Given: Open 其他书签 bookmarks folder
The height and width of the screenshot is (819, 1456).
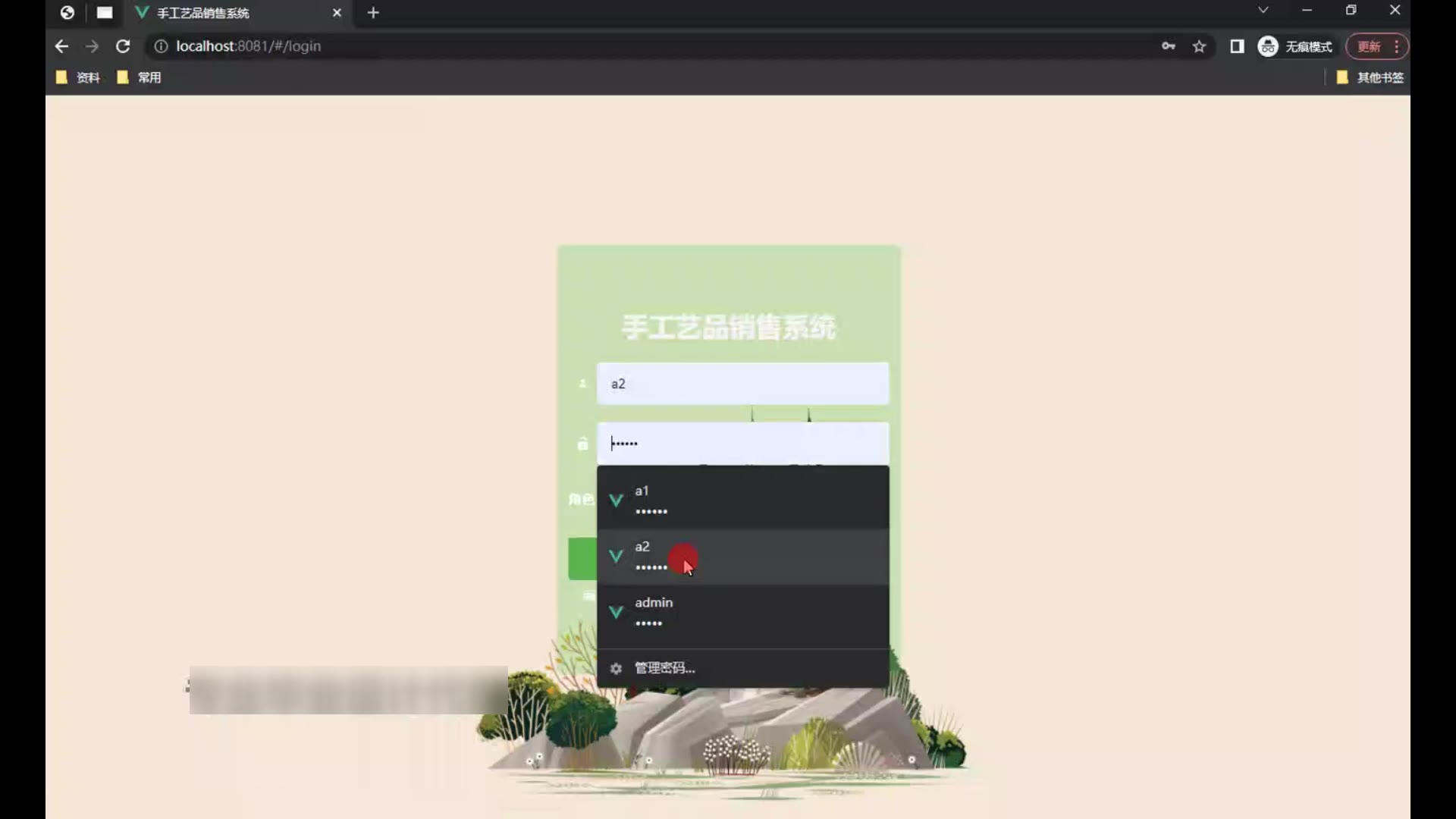Looking at the screenshot, I should (1370, 77).
